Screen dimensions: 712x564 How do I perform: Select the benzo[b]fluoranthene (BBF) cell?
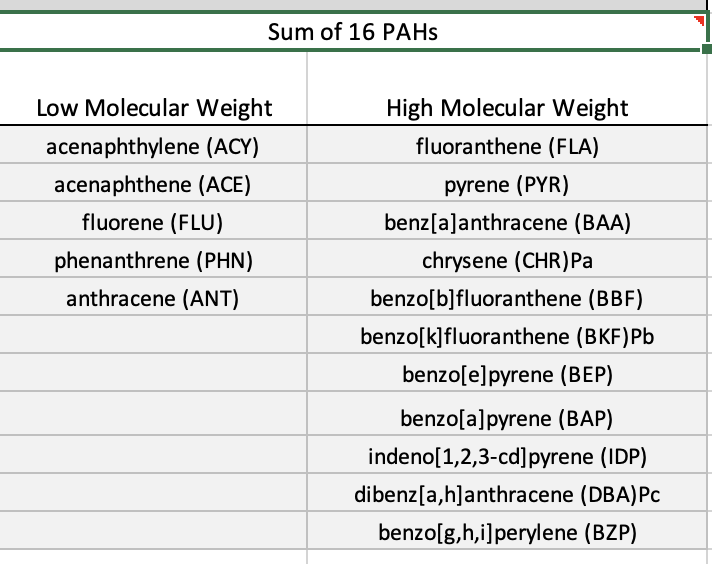click(x=507, y=298)
